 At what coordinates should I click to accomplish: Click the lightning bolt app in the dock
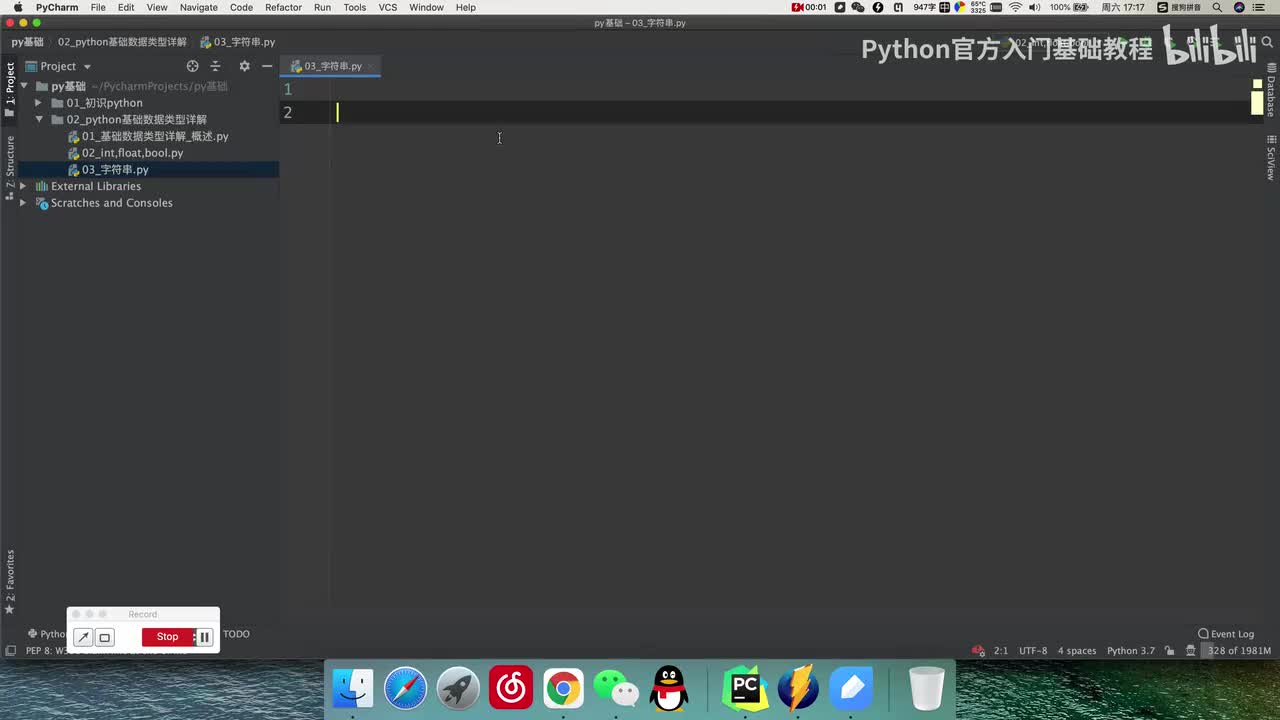[798, 689]
